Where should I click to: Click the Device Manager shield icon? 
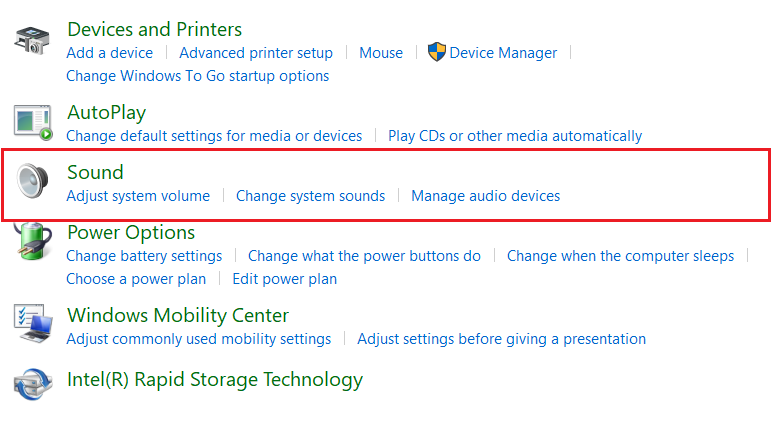(x=436, y=52)
